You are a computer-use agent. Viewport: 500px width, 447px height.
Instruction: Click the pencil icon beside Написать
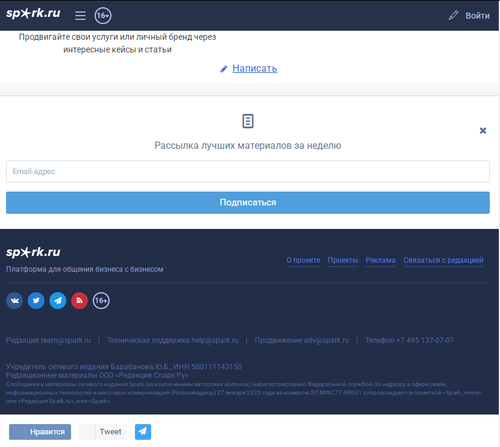pyautogui.click(x=224, y=69)
